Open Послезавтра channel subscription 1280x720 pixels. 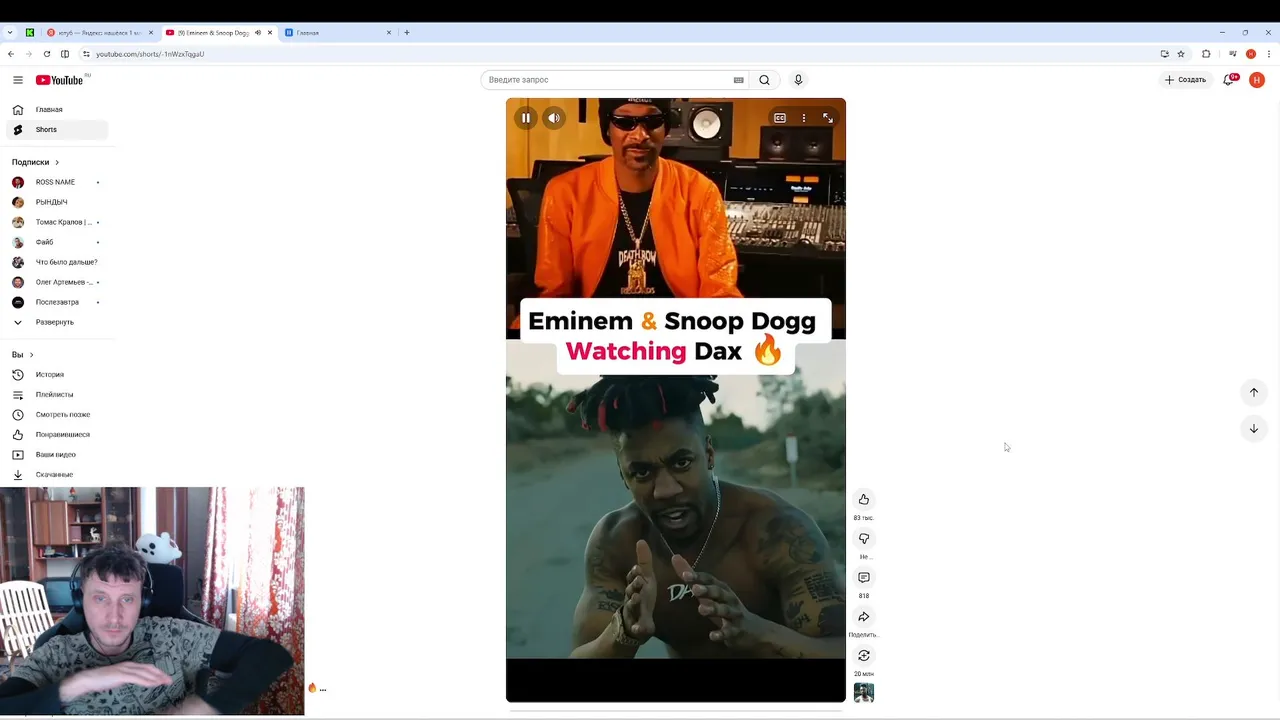click(x=57, y=302)
